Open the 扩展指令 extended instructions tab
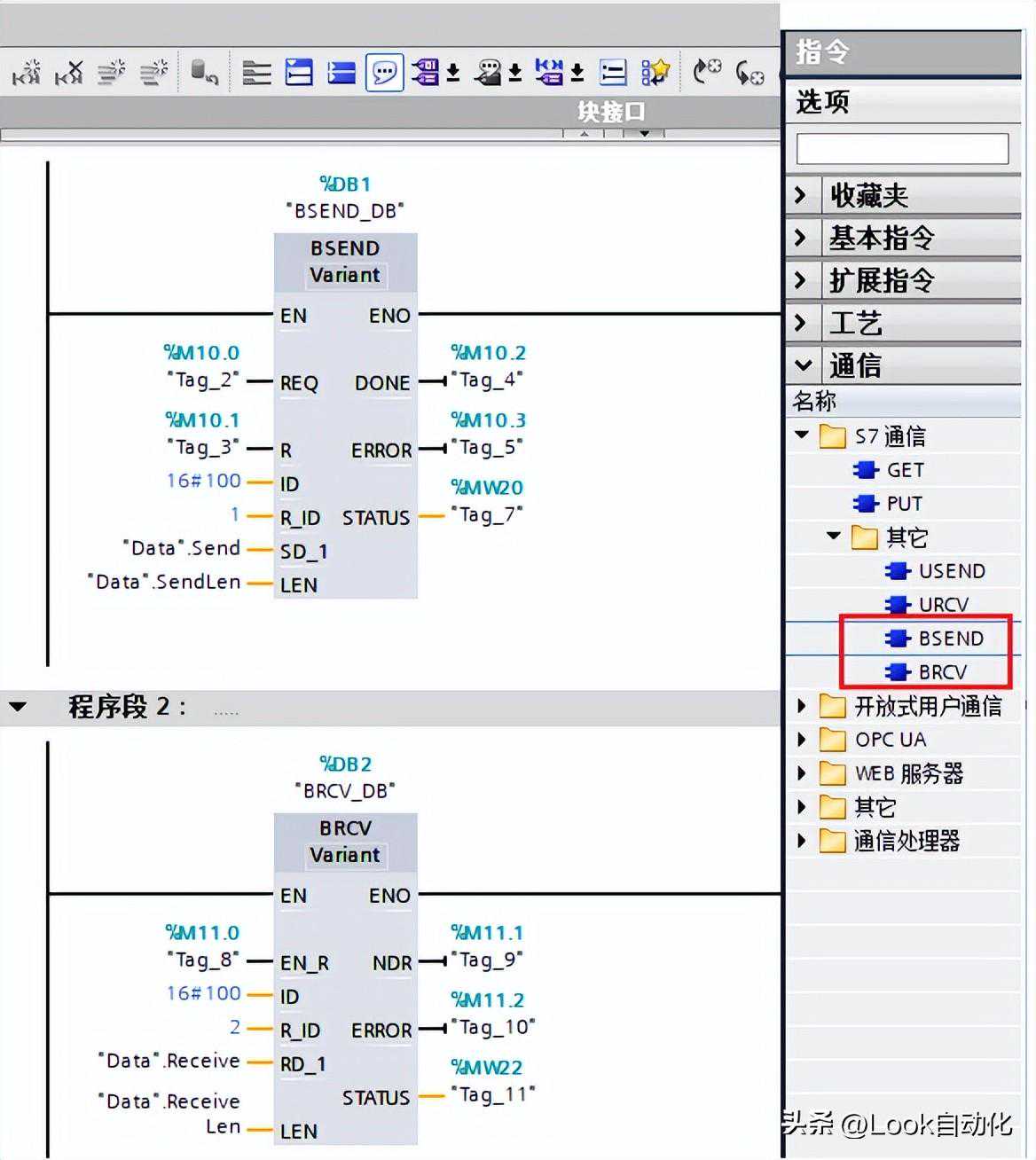Viewport: 1036px width, 1160px height. [882, 280]
